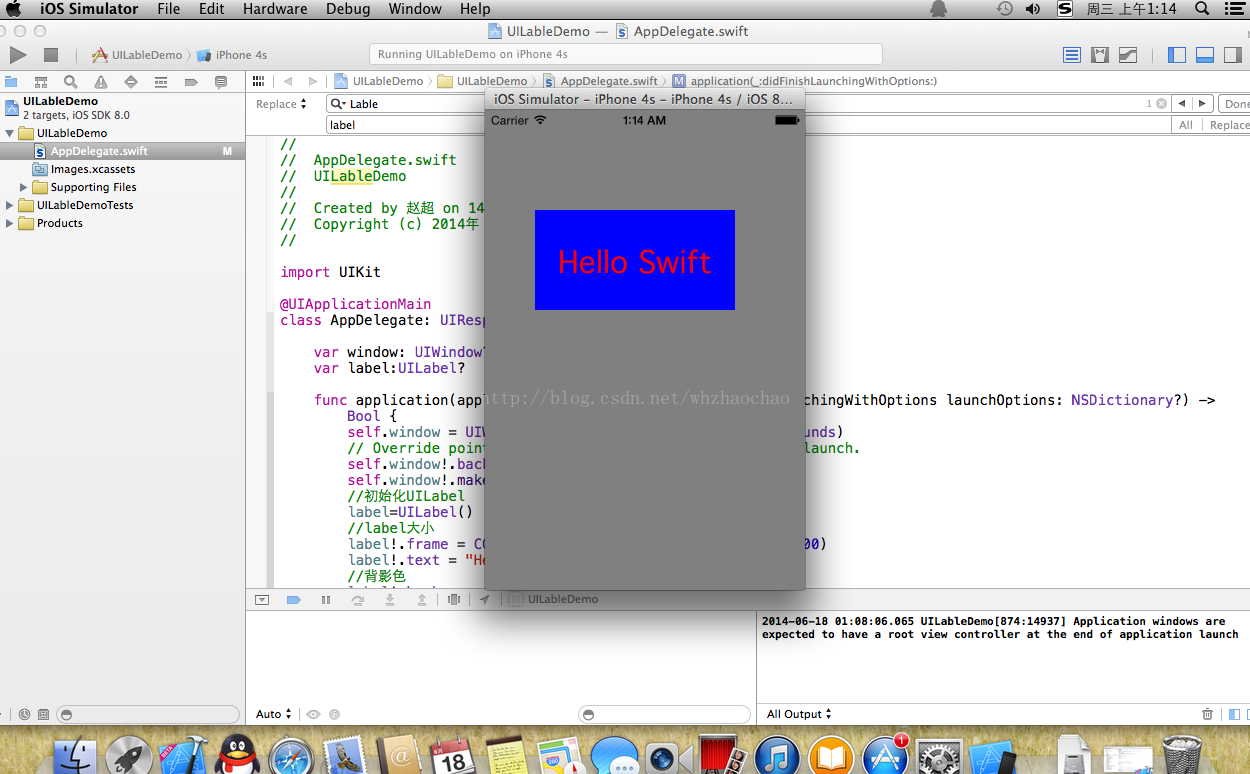This screenshot has height=774, width=1250.
Task: Expand the Supporting Files folder
Action: (x=24, y=187)
